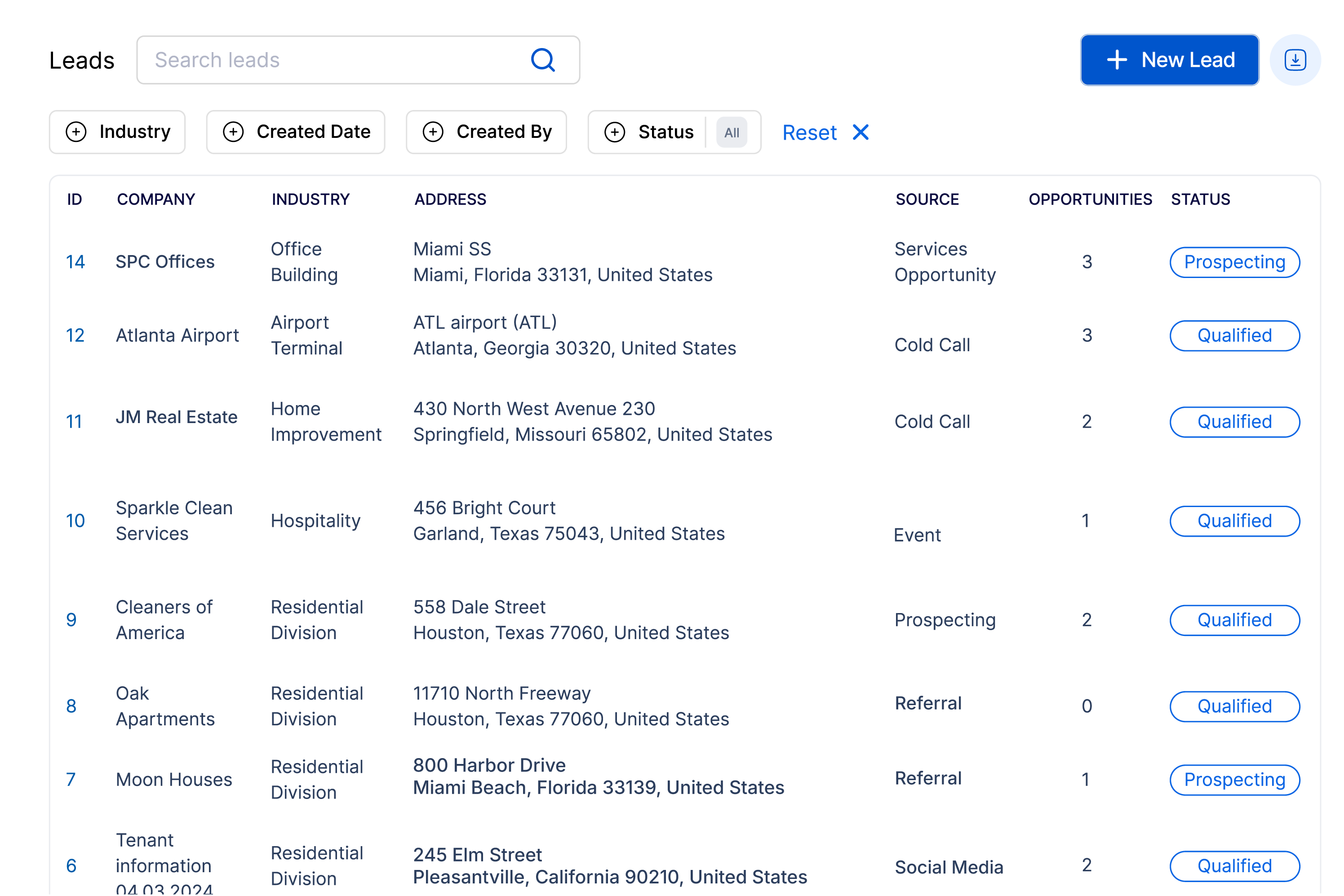Image resolution: width=1344 pixels, height=896 pixels.
Task: Select company Cleaners of America
Action: [164, 620]
